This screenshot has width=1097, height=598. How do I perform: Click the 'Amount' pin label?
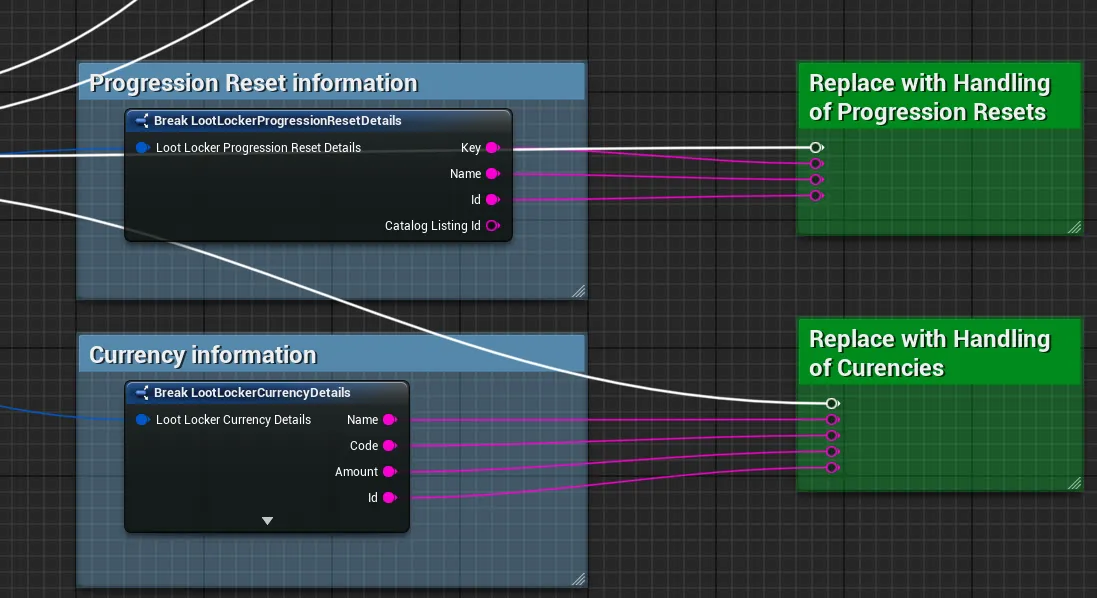(x=356, y=471)
